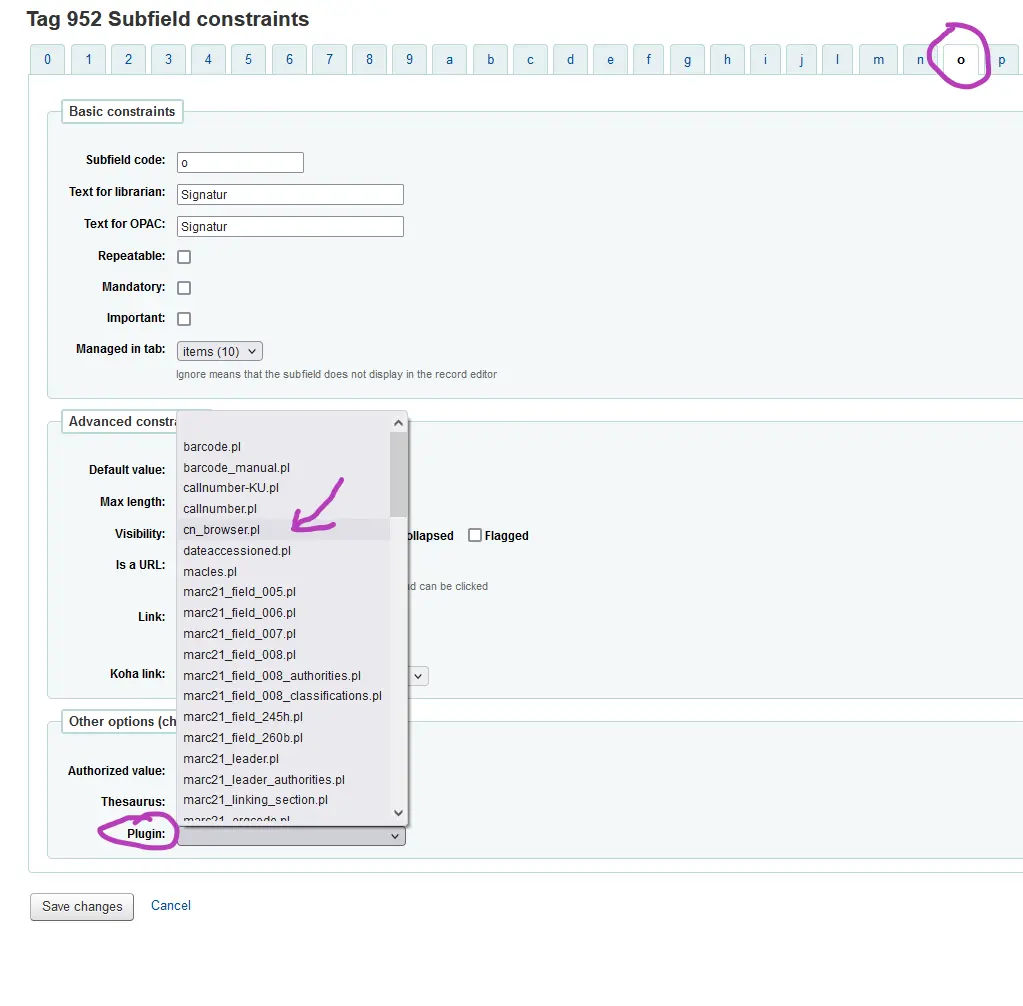Pick marc21_field_008.pl plugin

click(283, 654)
